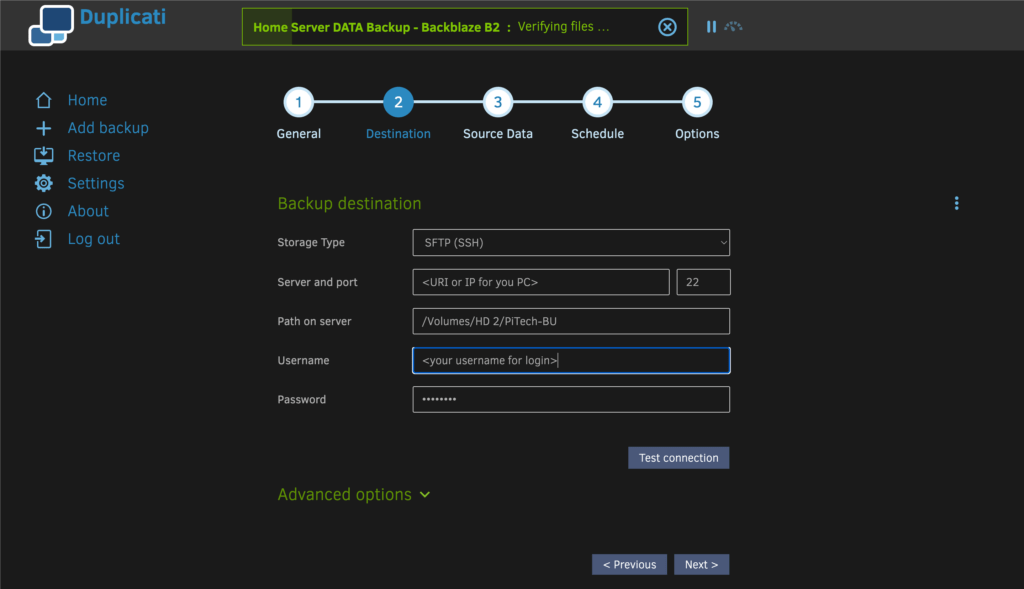This screenshot has height=589, width=1024.
Task: Focus the Path on server field
Action: point(571,321)
